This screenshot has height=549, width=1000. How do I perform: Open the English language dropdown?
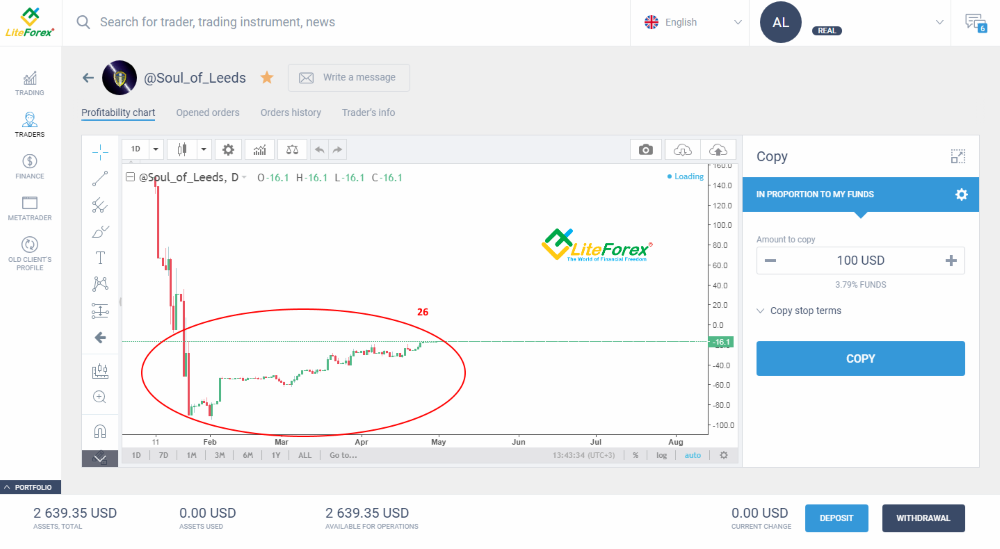coord(691,22)
